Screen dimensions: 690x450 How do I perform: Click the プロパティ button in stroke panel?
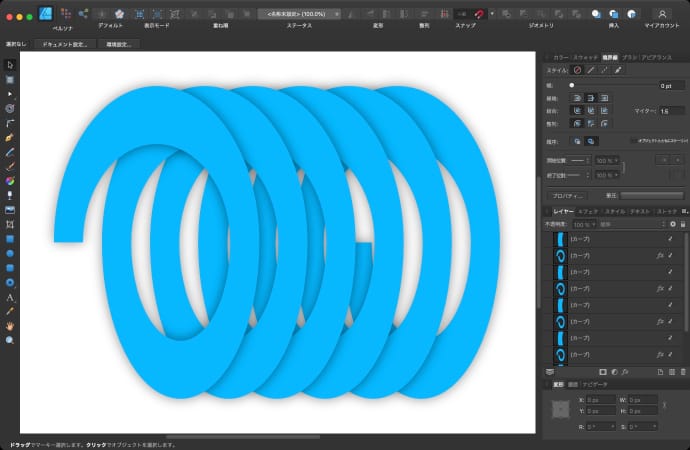point(565,196)
